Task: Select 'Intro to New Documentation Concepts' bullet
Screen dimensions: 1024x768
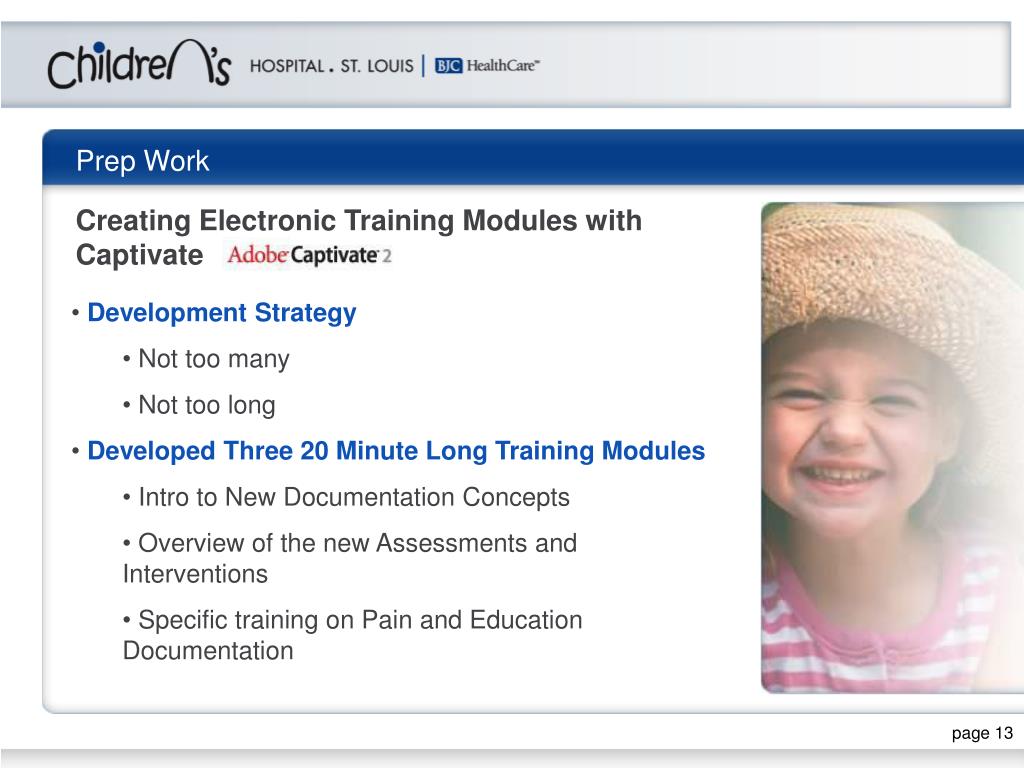Action: click(354, 497)
